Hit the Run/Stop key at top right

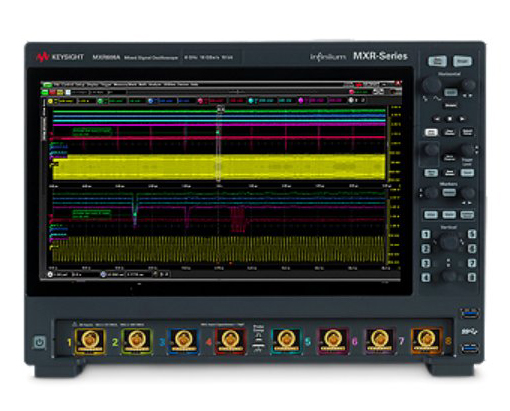pyautogui.click(x=437, y=61)
